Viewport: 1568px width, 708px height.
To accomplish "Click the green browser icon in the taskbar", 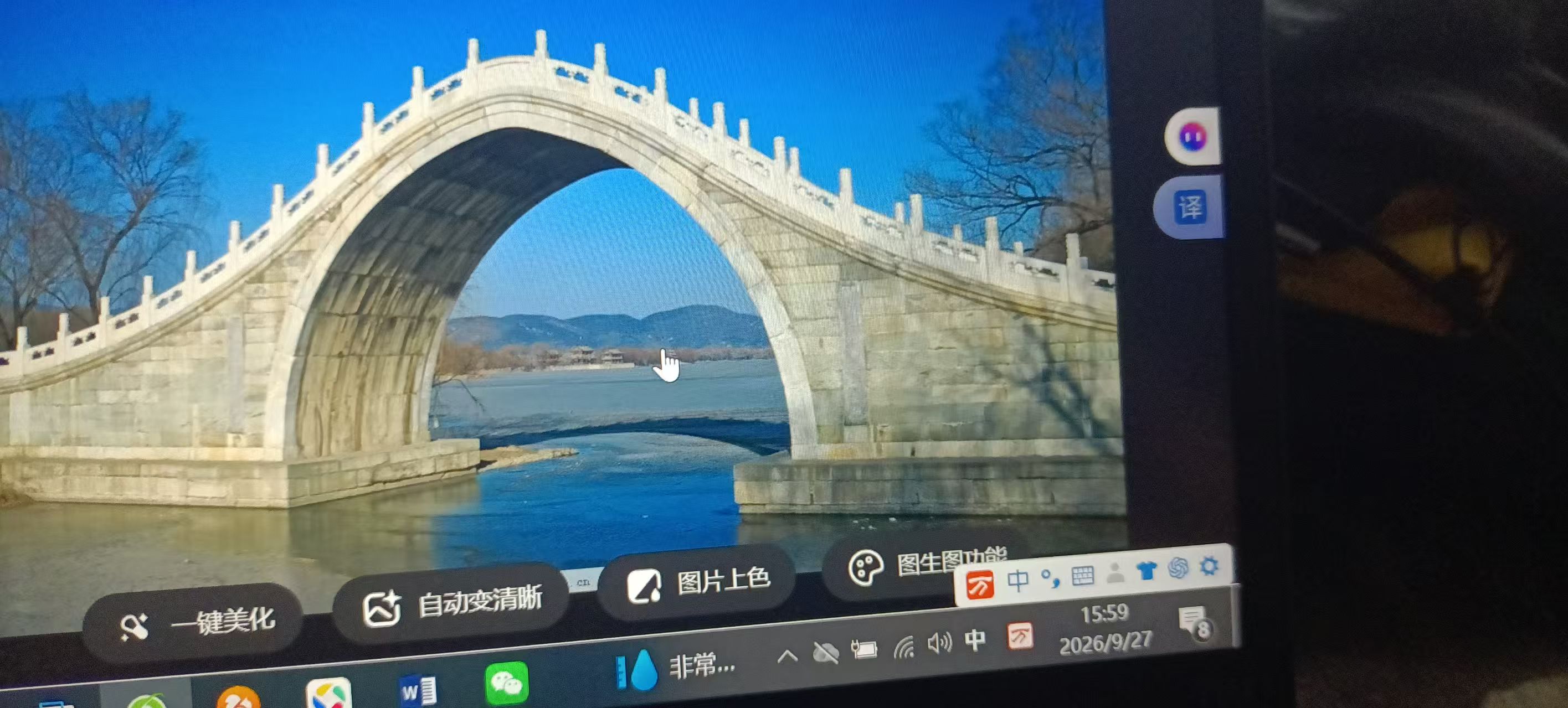I will pyautogui.click(x=146, y=701).
